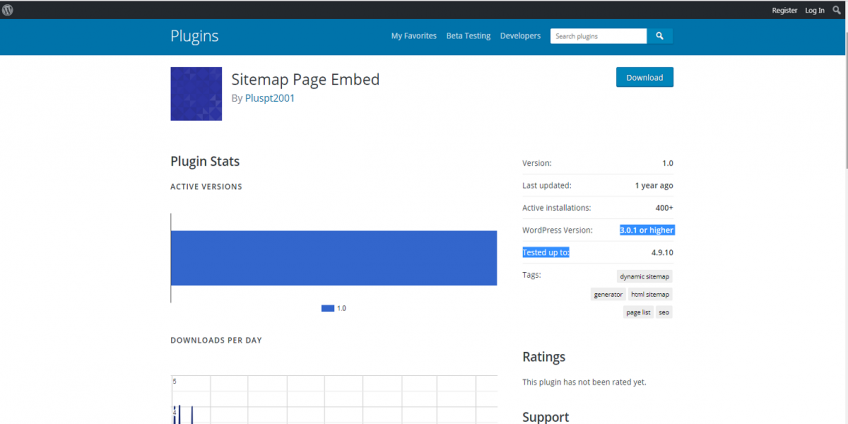Click the 'Version:' label
Viewport: 848px width, 424px height.
click(537, 163)
